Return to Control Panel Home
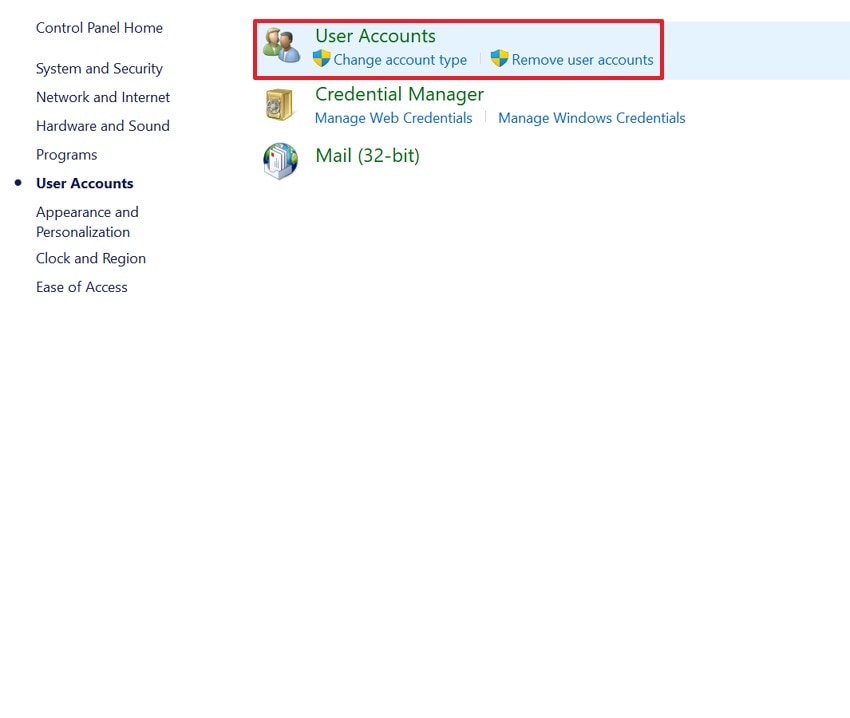The width and height of the screenshot is (850, 718). point(99,28)
